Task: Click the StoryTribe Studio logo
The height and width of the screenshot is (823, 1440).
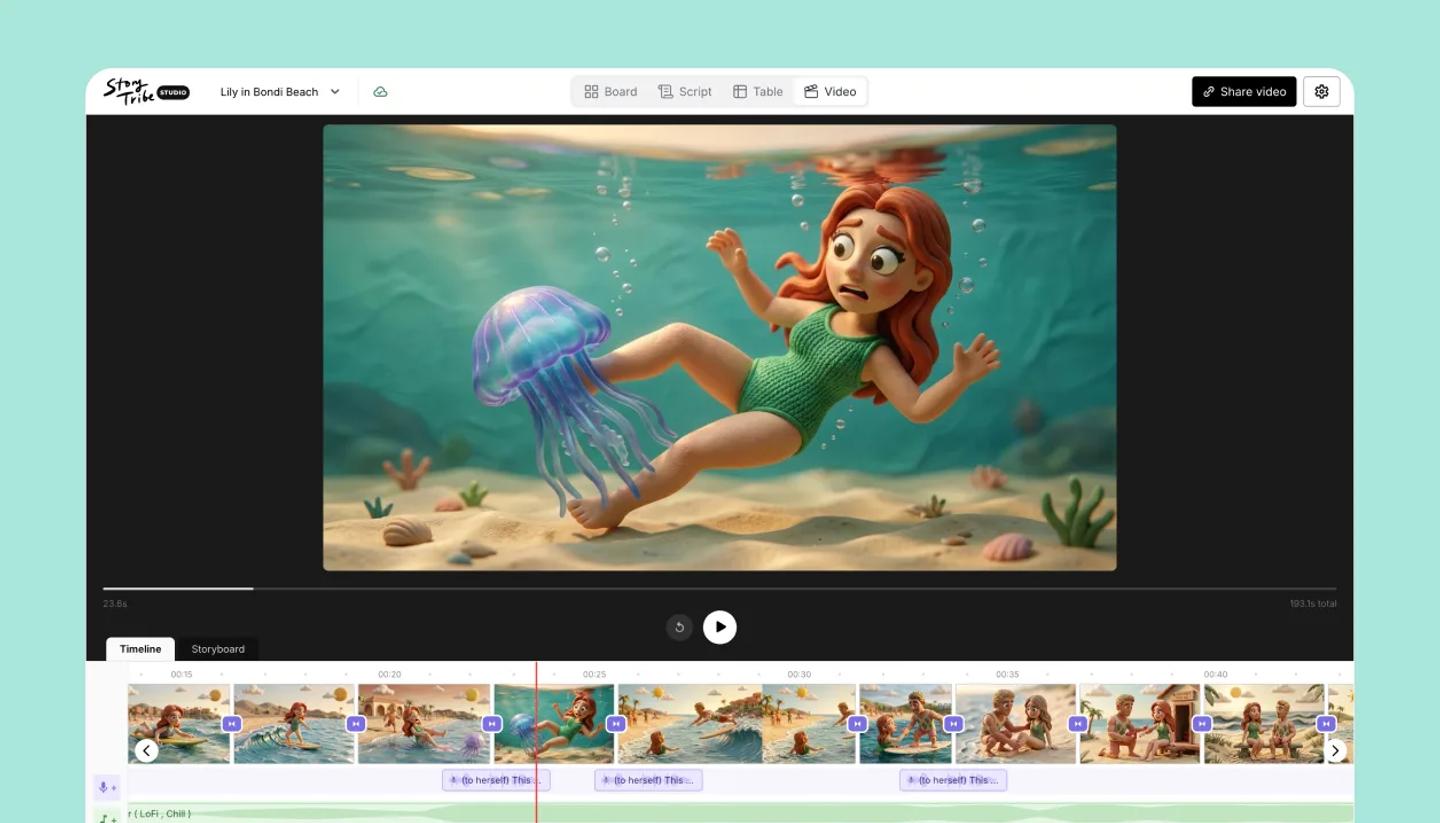Action: (x=146, y=91)
